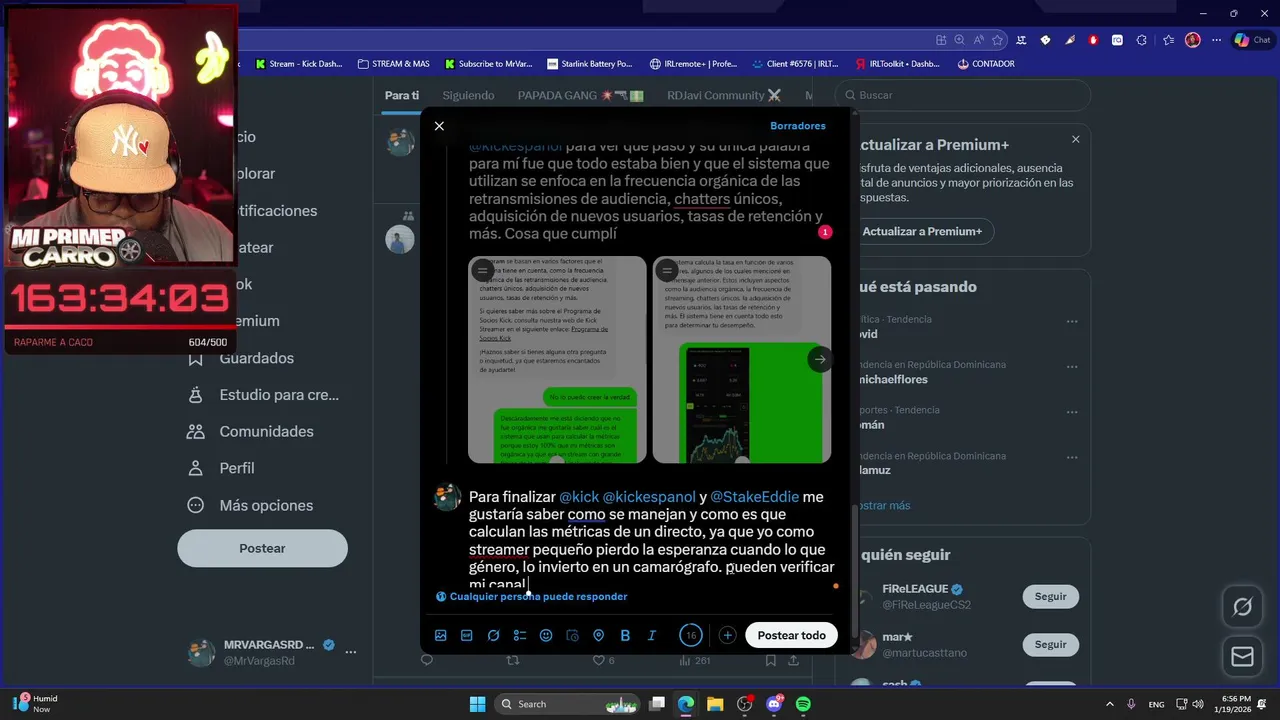
Task: Open Perfil in left sidebar
Action: point(222,468)
